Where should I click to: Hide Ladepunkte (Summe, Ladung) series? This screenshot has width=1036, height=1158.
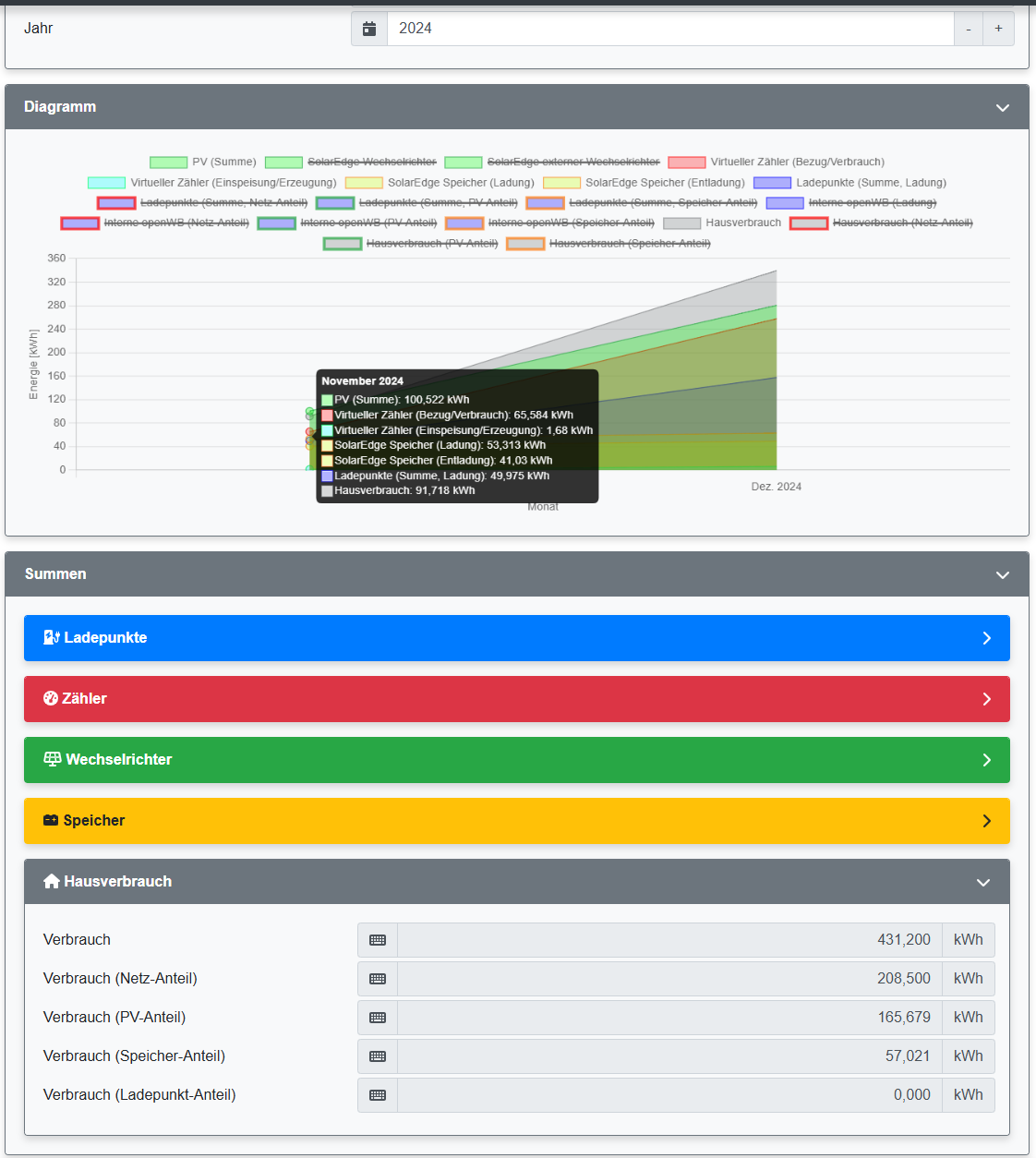tap(850, 183)
